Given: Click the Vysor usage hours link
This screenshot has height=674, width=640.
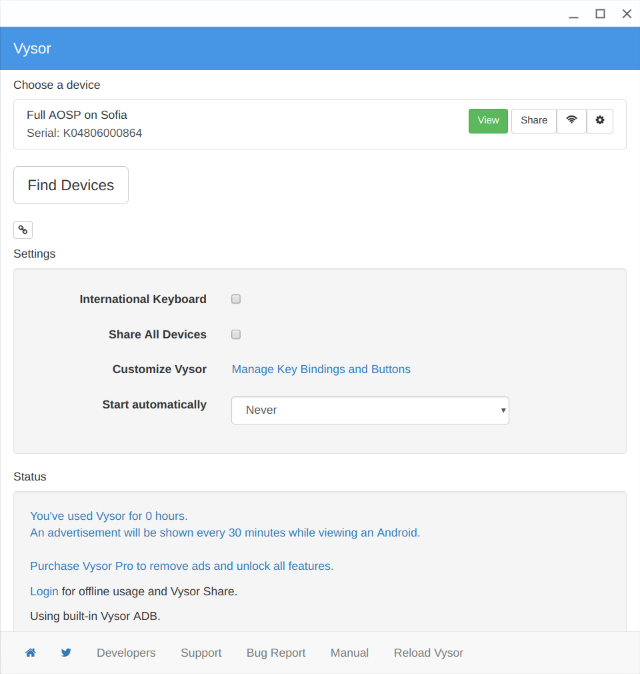Looking at the screenshot, I should (x=109, y=516).
